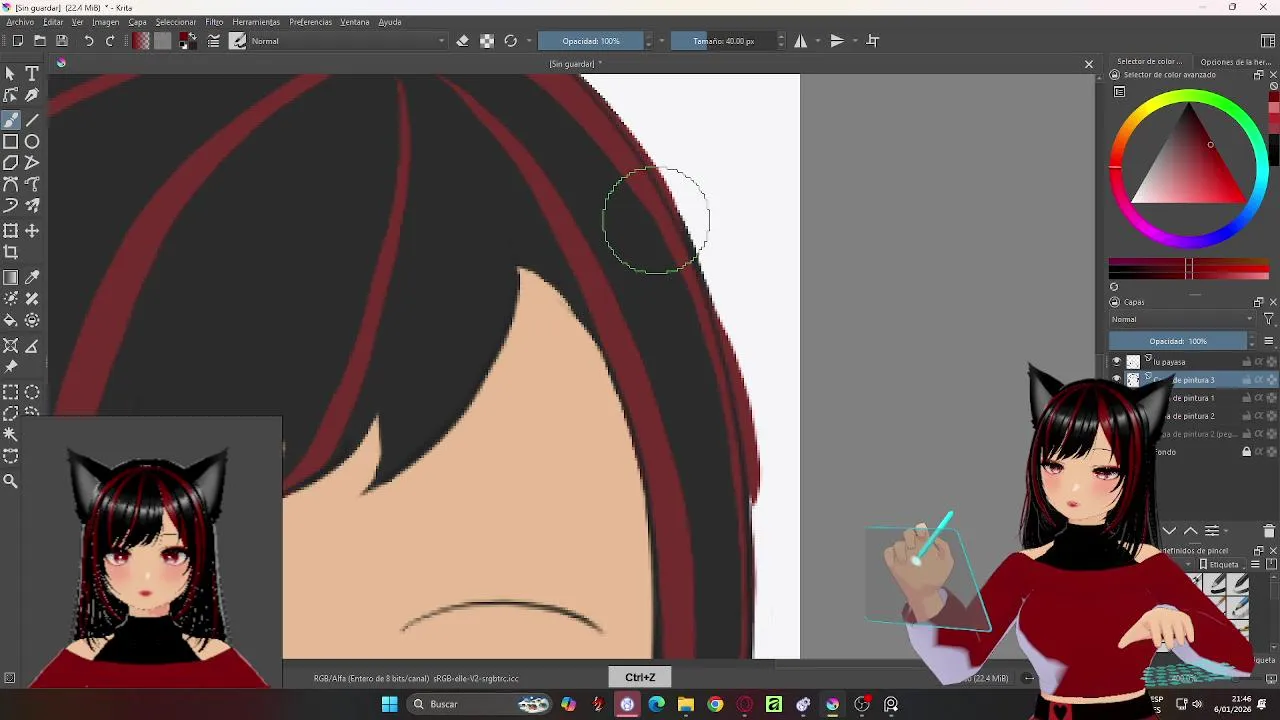Select the Multibrush tool
Viewport: 1280px width, 720px height.
coord(32,205)
